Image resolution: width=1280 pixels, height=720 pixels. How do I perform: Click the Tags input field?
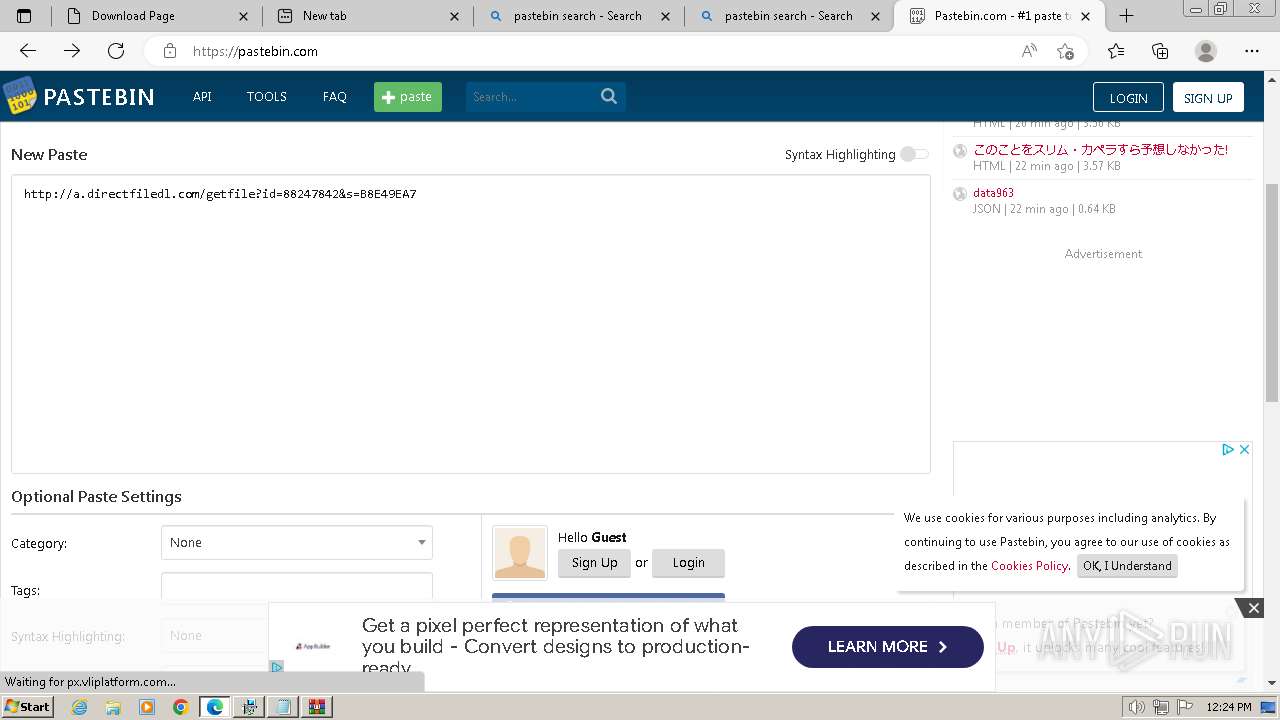(x=297, y=589)
